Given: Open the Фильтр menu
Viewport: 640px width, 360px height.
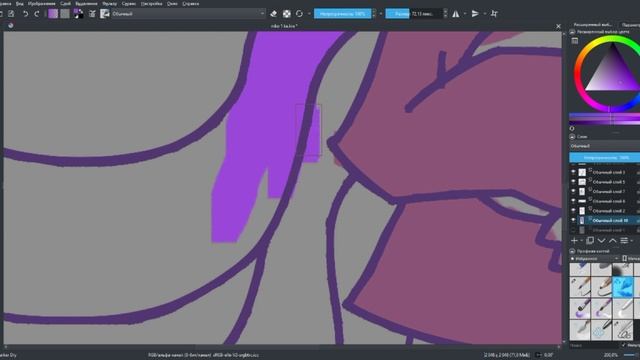Looking at the screenshot, I should 109,4.
